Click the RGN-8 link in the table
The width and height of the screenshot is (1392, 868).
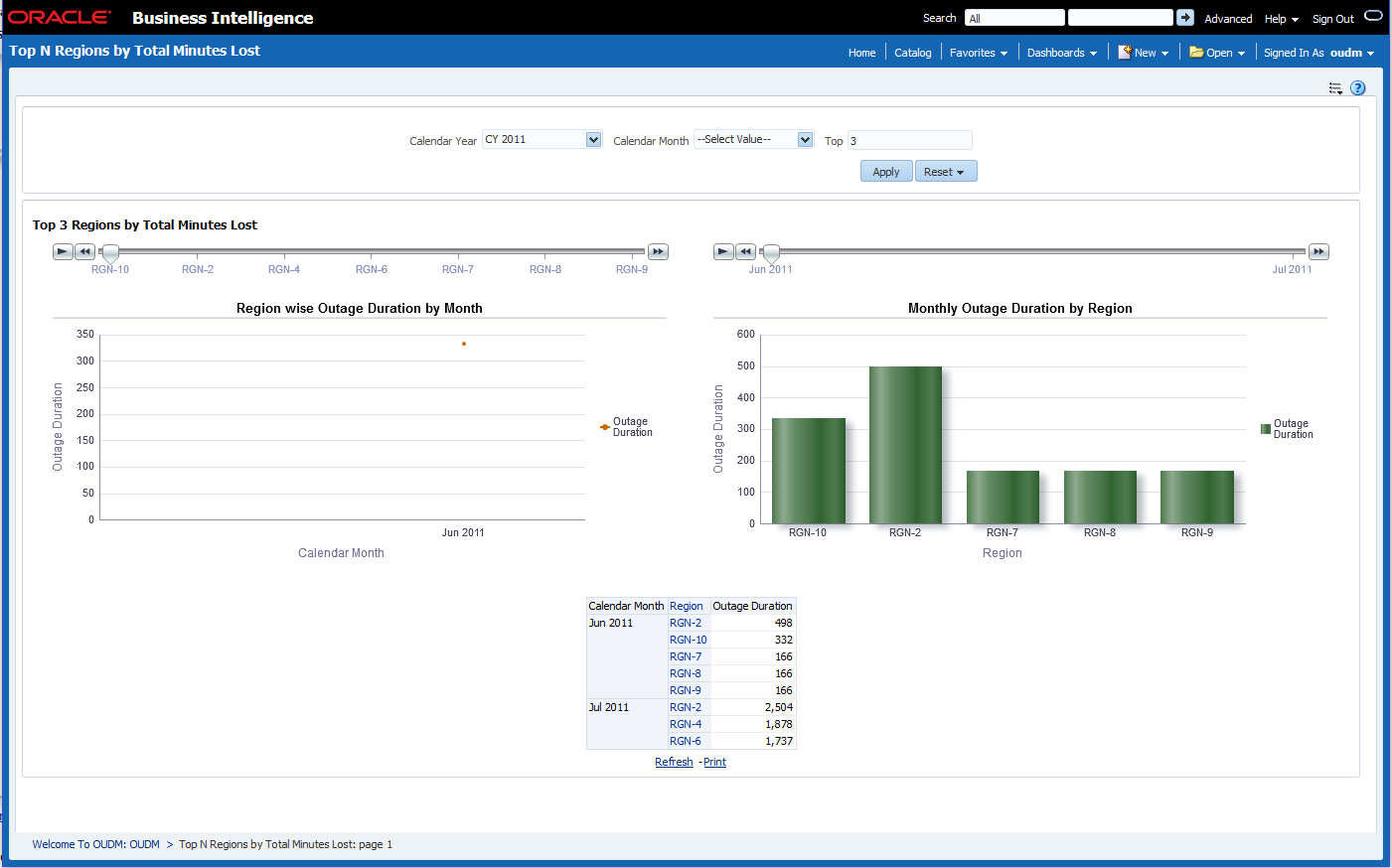(x=686, y=673)
